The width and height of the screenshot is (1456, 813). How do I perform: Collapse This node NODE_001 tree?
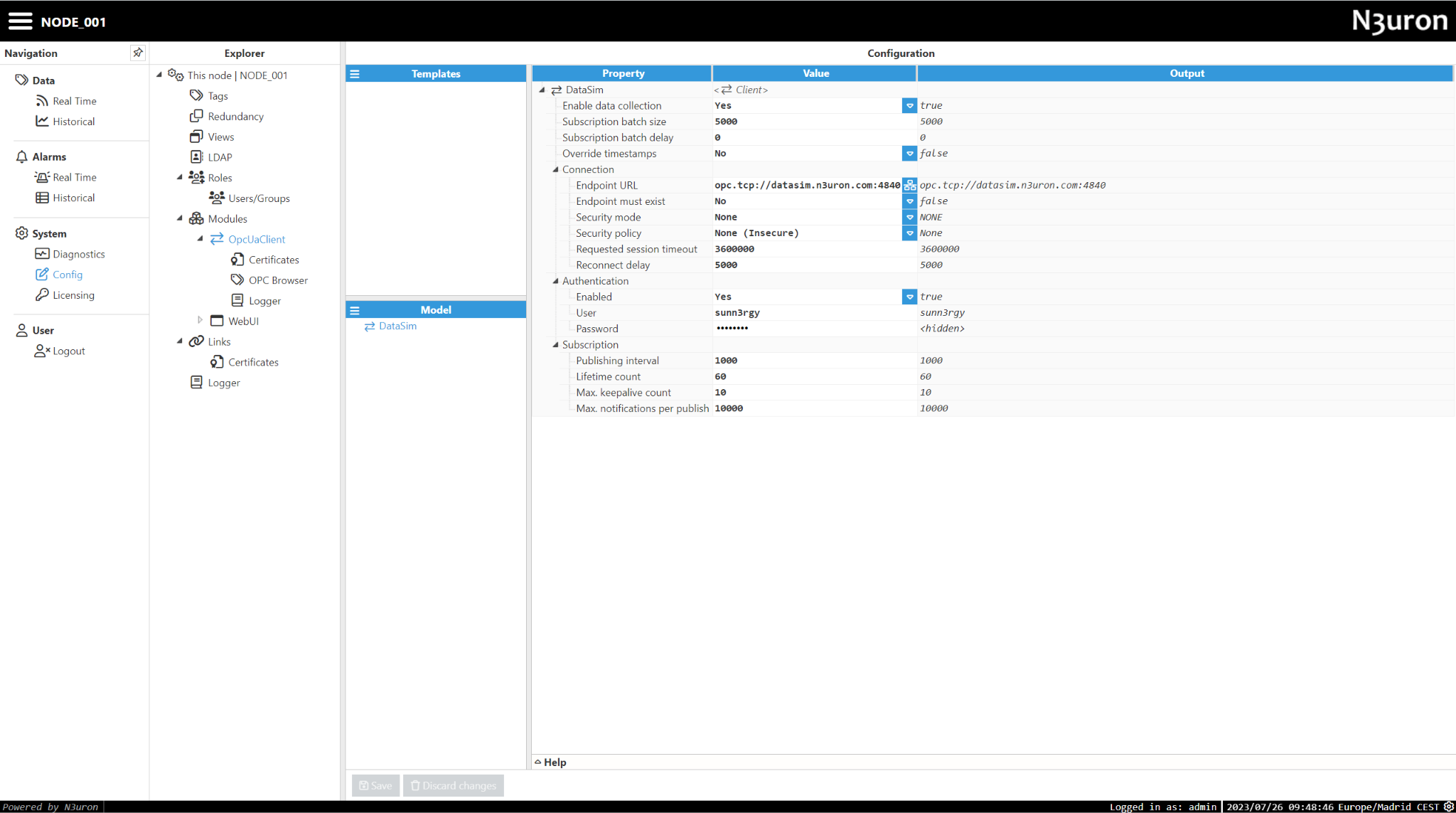point(159,75)
